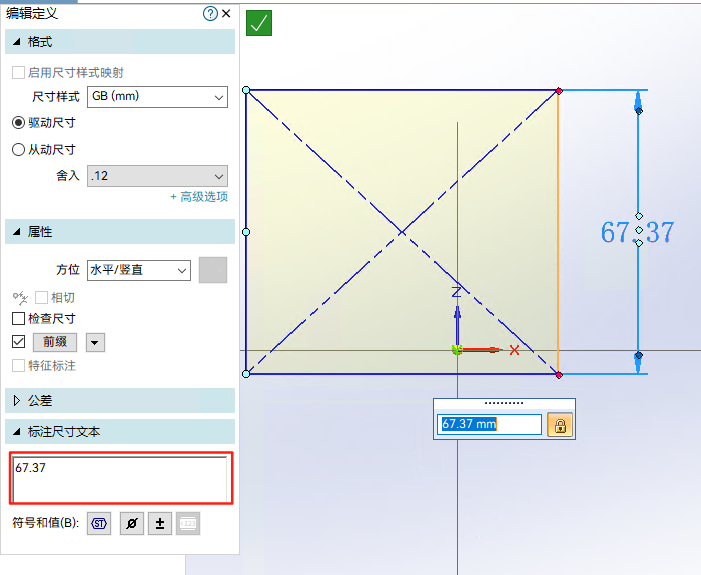Expand the 公差 section

[x=17, y=401]
